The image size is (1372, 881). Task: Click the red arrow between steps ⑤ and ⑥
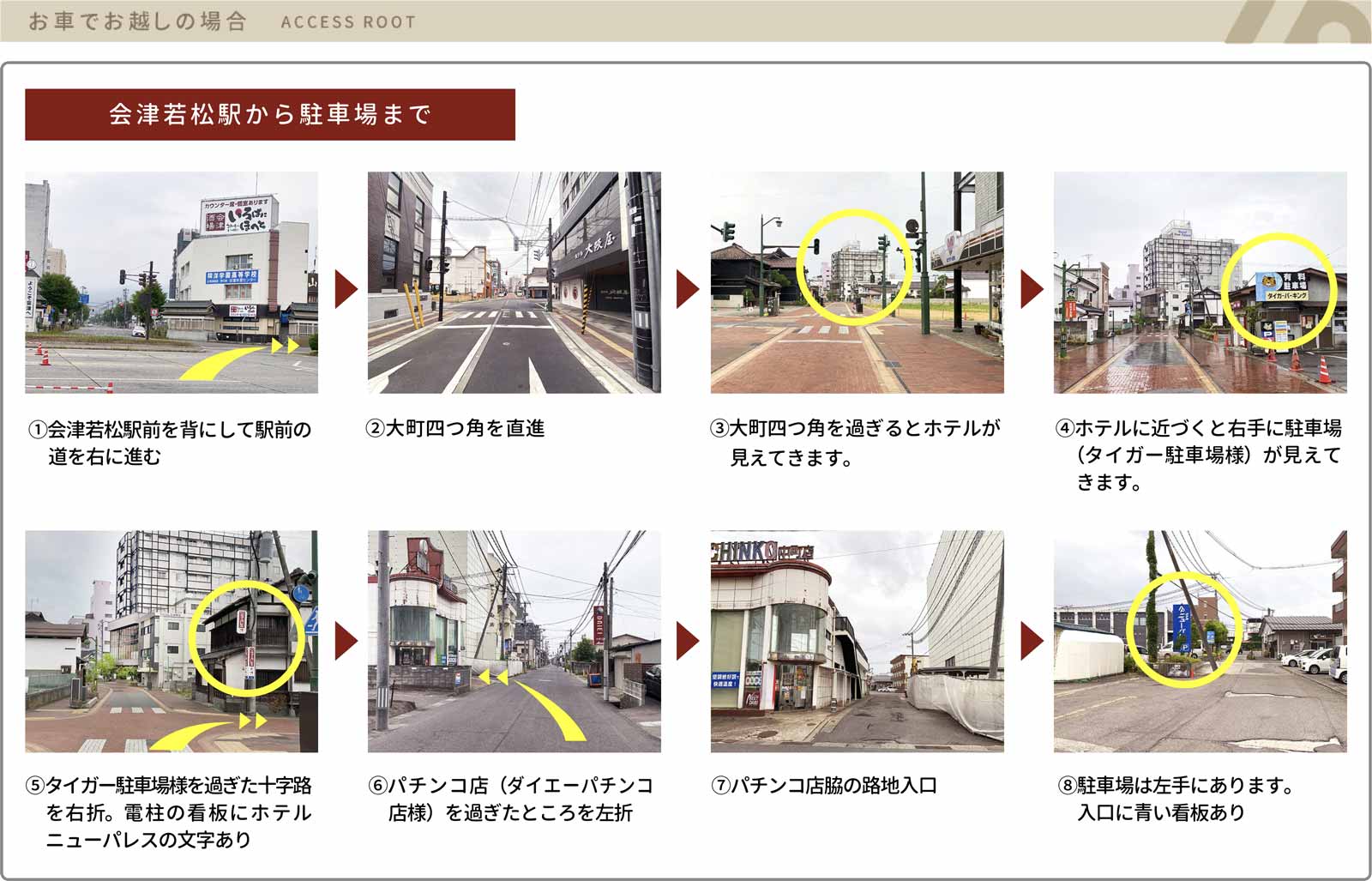(346, 641)
